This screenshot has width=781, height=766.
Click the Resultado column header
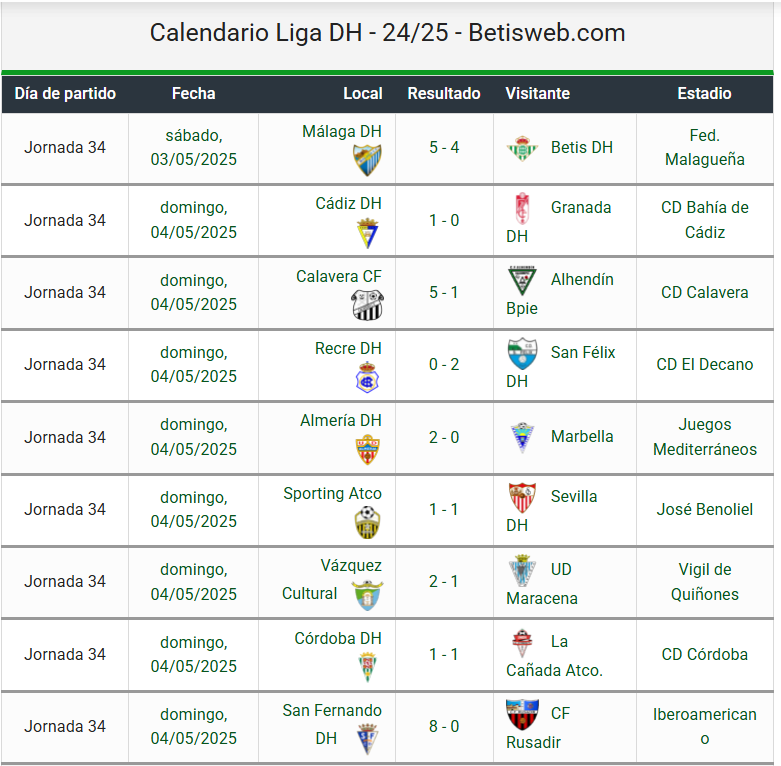[x=444, y=93]
